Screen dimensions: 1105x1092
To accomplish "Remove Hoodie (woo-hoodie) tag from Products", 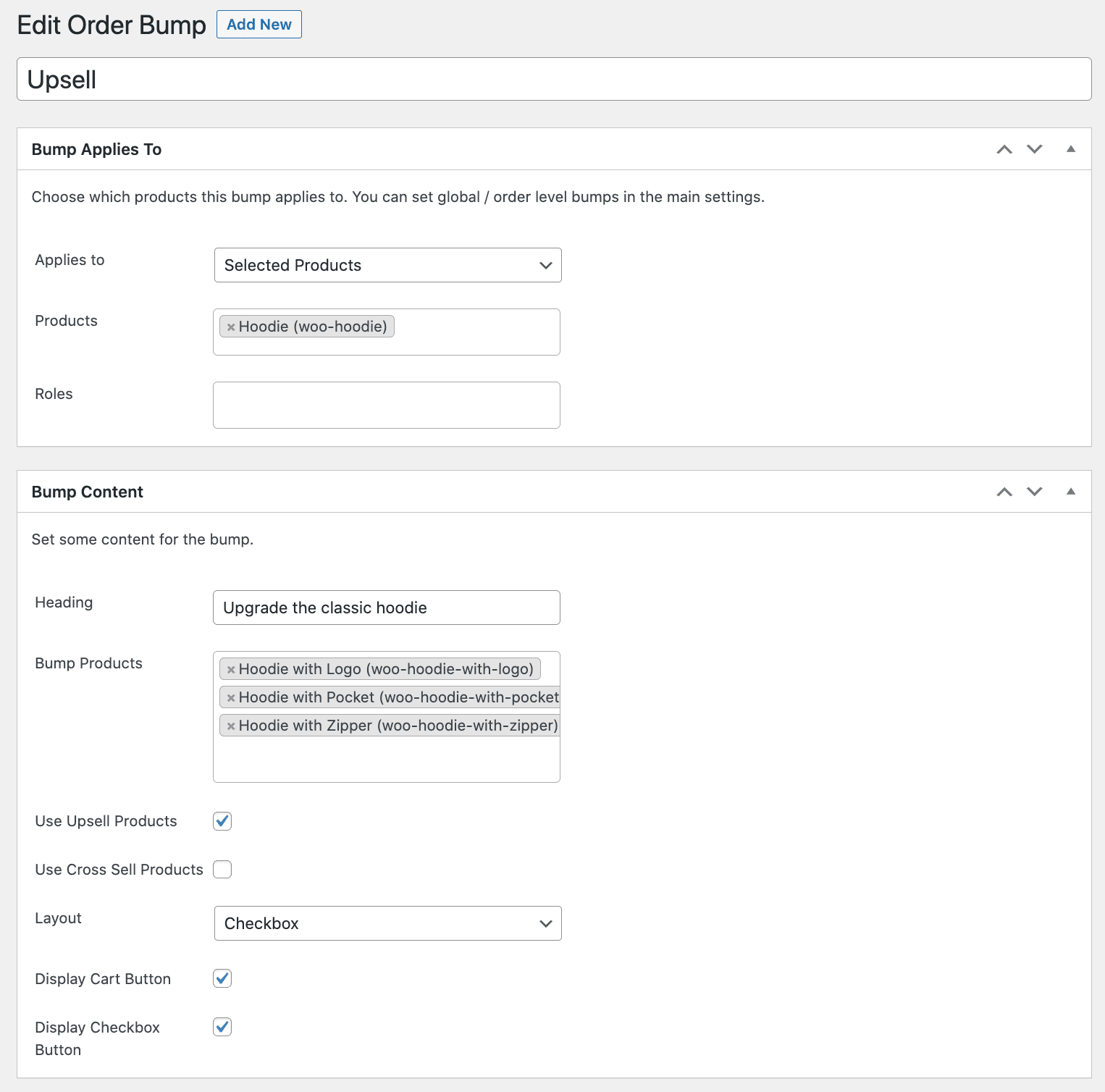I will (x=231, y=327).
